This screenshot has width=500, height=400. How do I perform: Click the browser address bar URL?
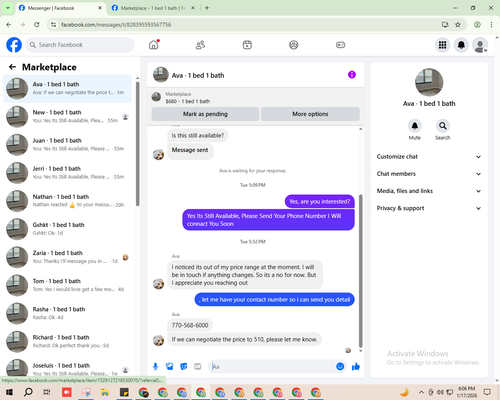point(116,25)
